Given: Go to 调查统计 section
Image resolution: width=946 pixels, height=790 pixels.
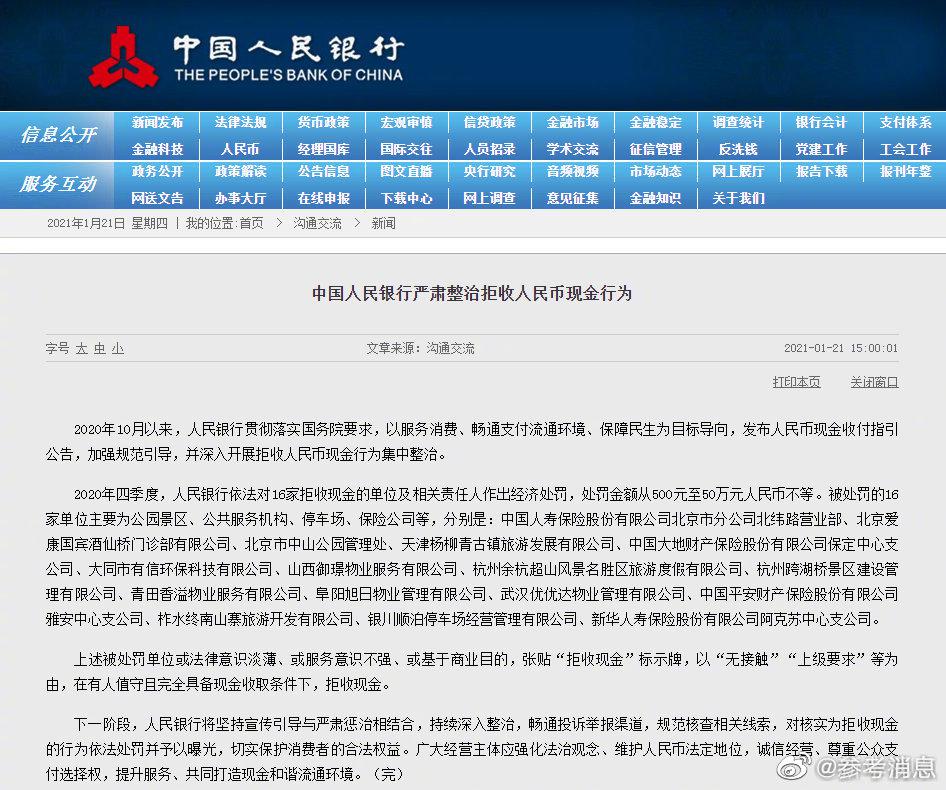Looking at the screenshot, I should click(x=738, y=123).
